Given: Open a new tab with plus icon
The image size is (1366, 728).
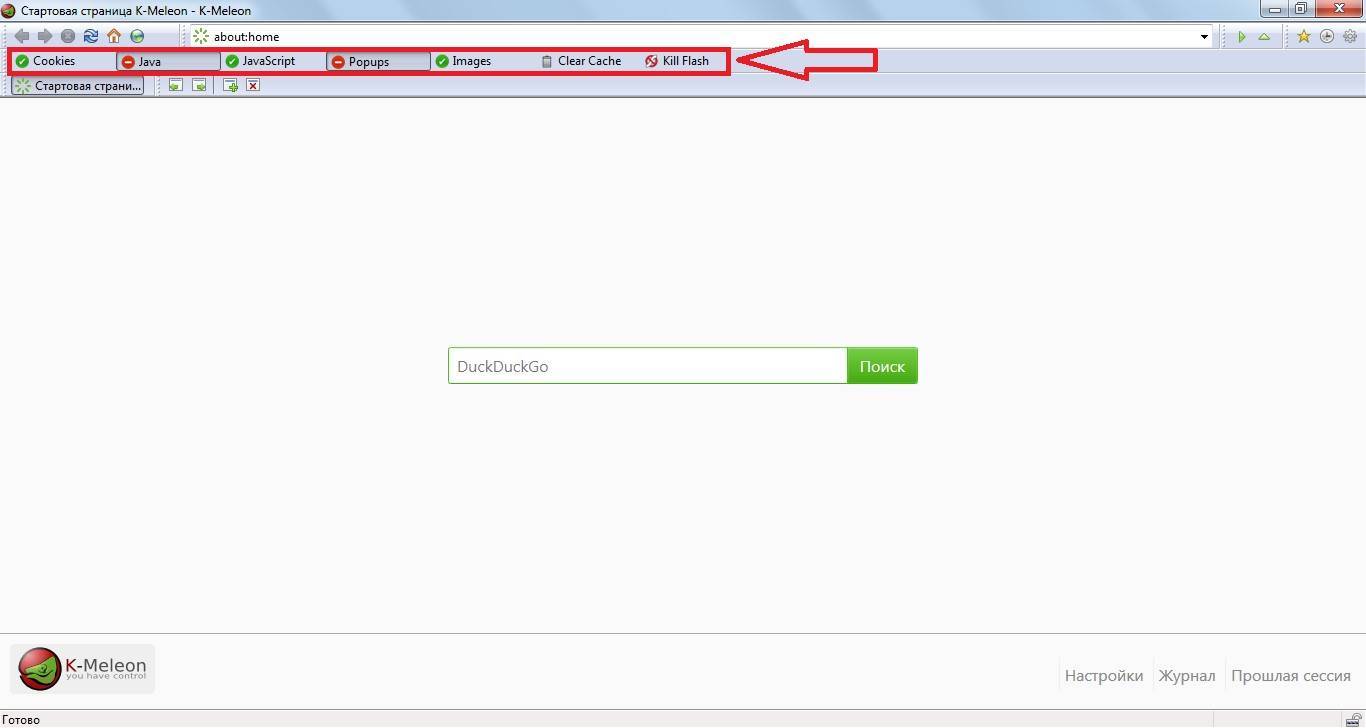Looking at the screenshot, I should click(x=230, y=86).
